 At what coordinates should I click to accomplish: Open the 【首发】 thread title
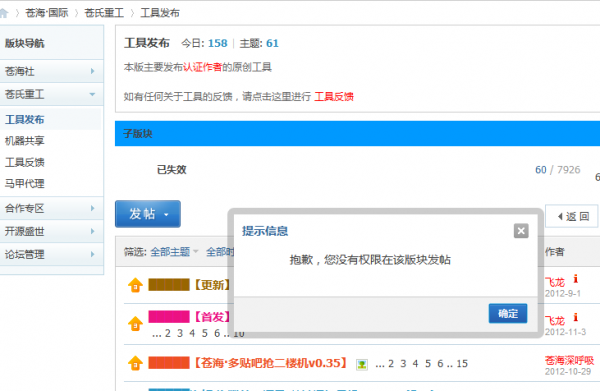point(212,317)
